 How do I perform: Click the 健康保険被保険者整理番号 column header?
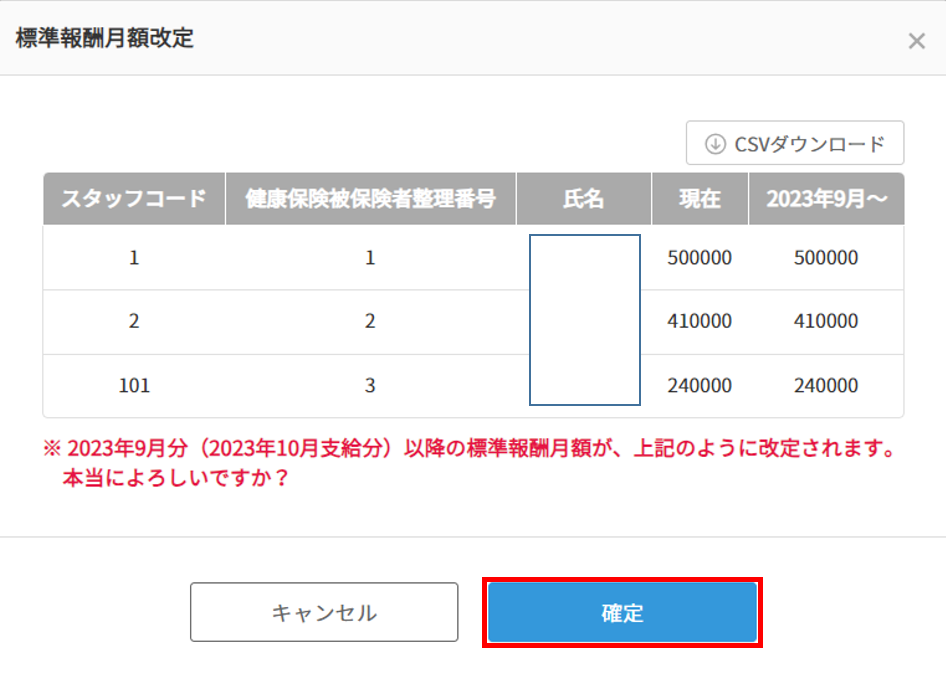point(370,198)
